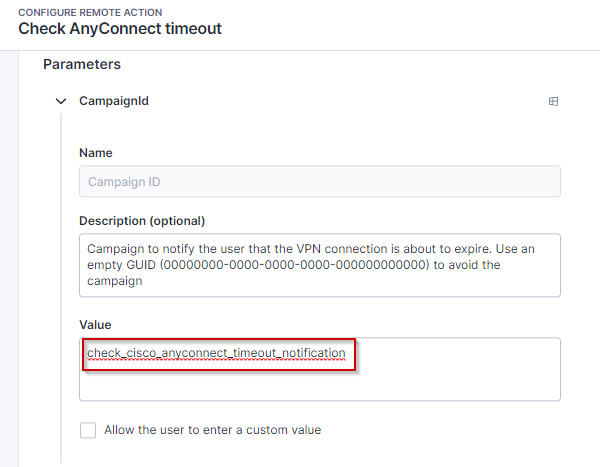600x467 pixels.
Task: Select the CampaignId parameter header label
Action: [114, 101]
